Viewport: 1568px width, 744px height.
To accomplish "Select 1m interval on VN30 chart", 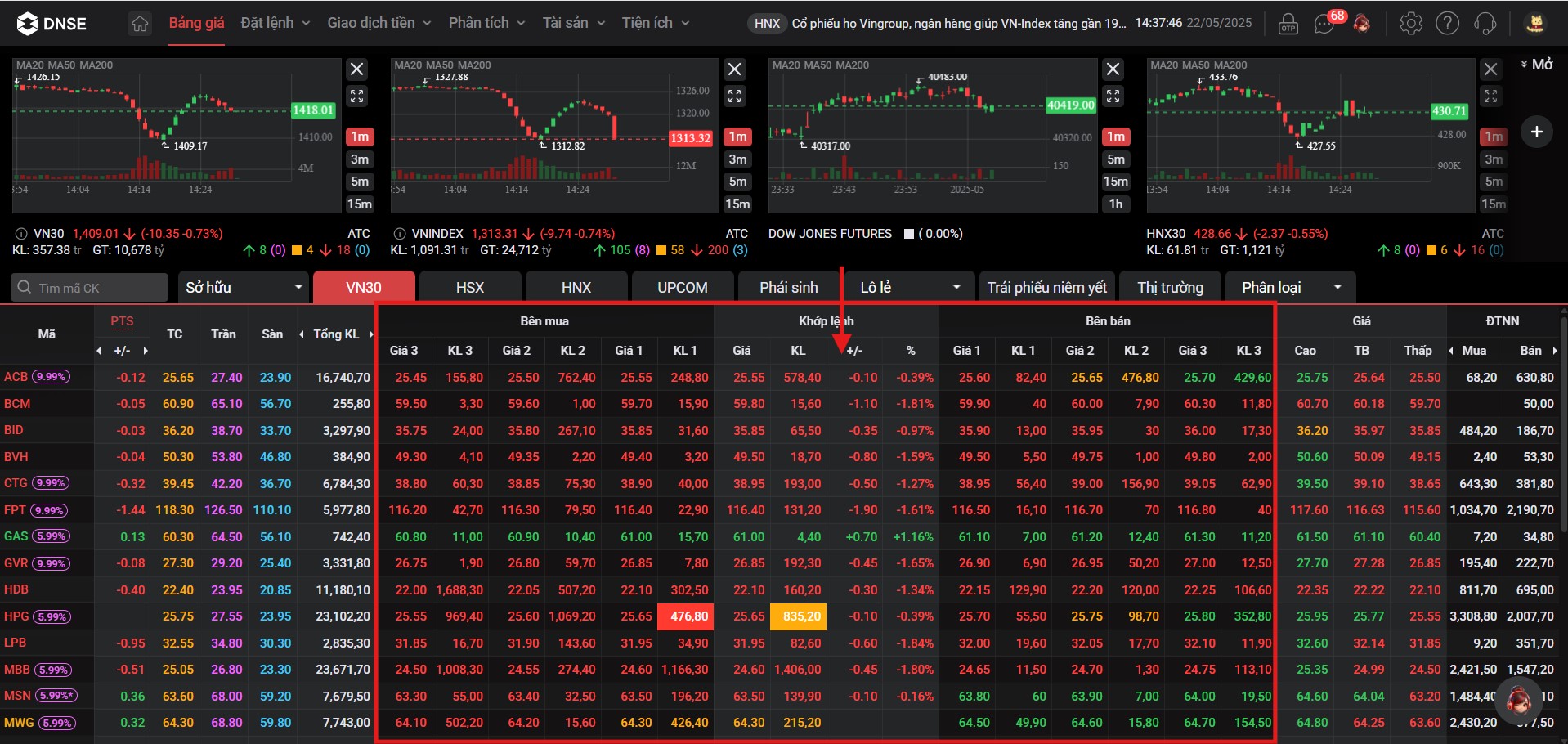I will click(x=360, y=137).
